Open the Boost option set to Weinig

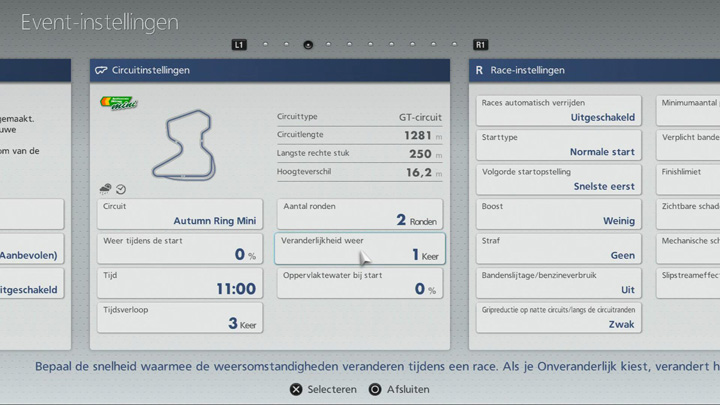pos(558,214)
